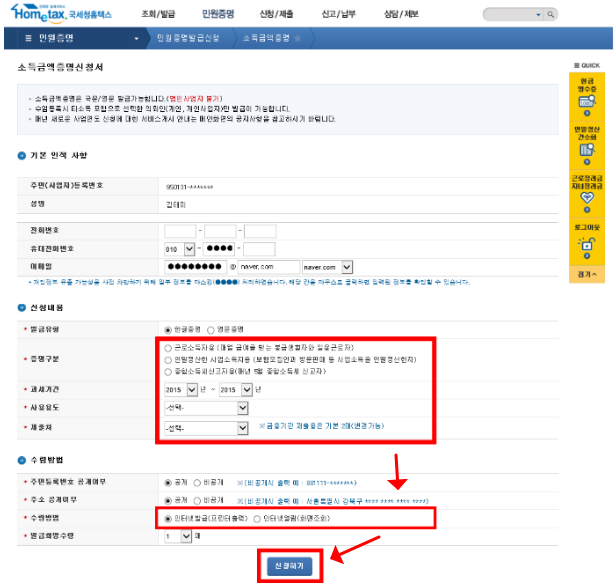The image size is (615, 585).
Task: Click the masked 이메일 ID field
Action: pos(195,267)
